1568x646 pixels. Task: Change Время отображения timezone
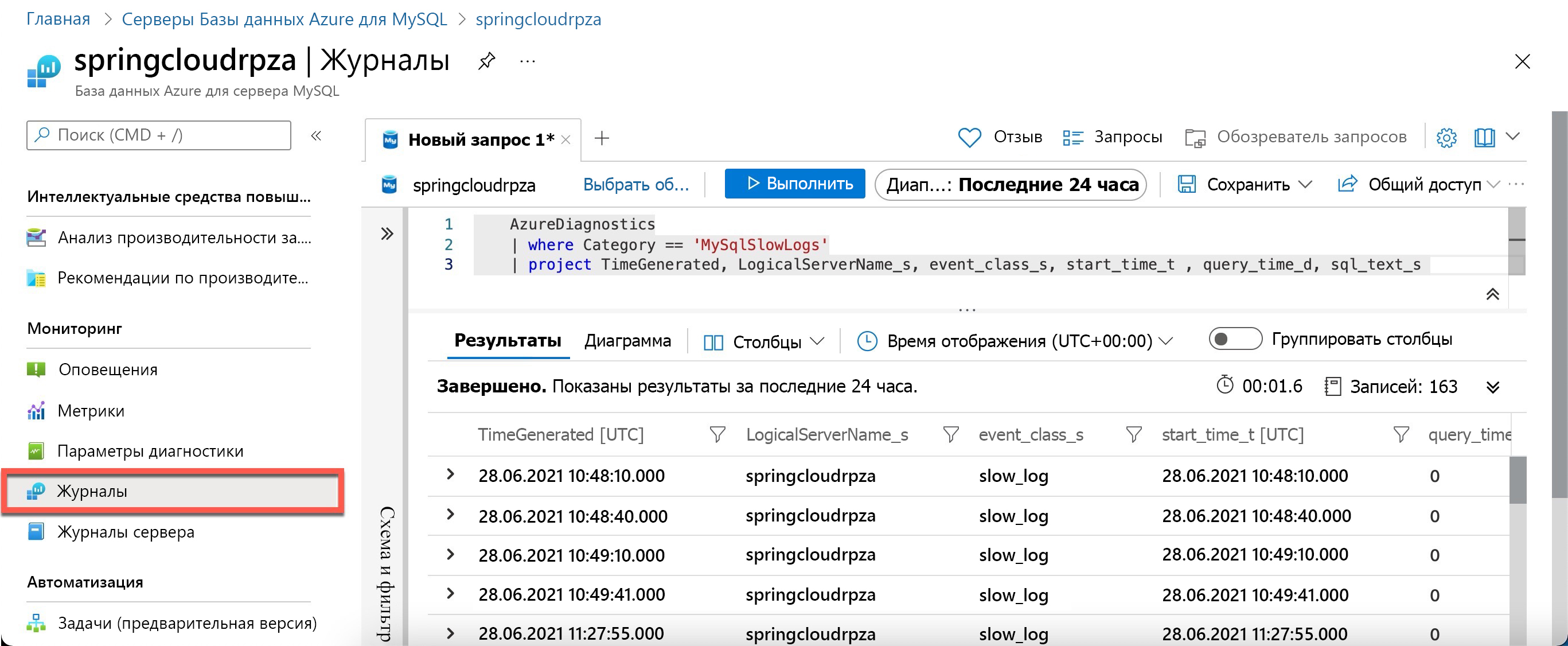coord(1015,341)
